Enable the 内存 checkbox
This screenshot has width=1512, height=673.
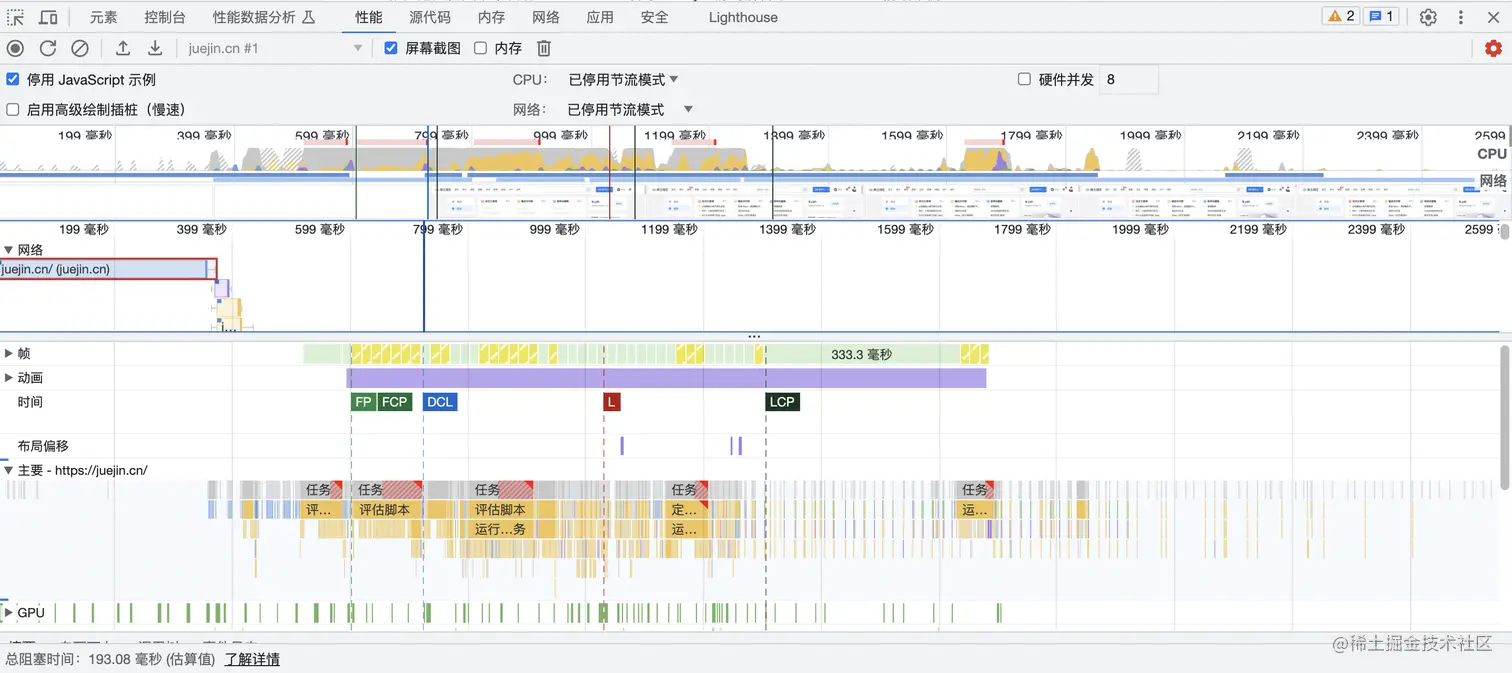(479, 47)
